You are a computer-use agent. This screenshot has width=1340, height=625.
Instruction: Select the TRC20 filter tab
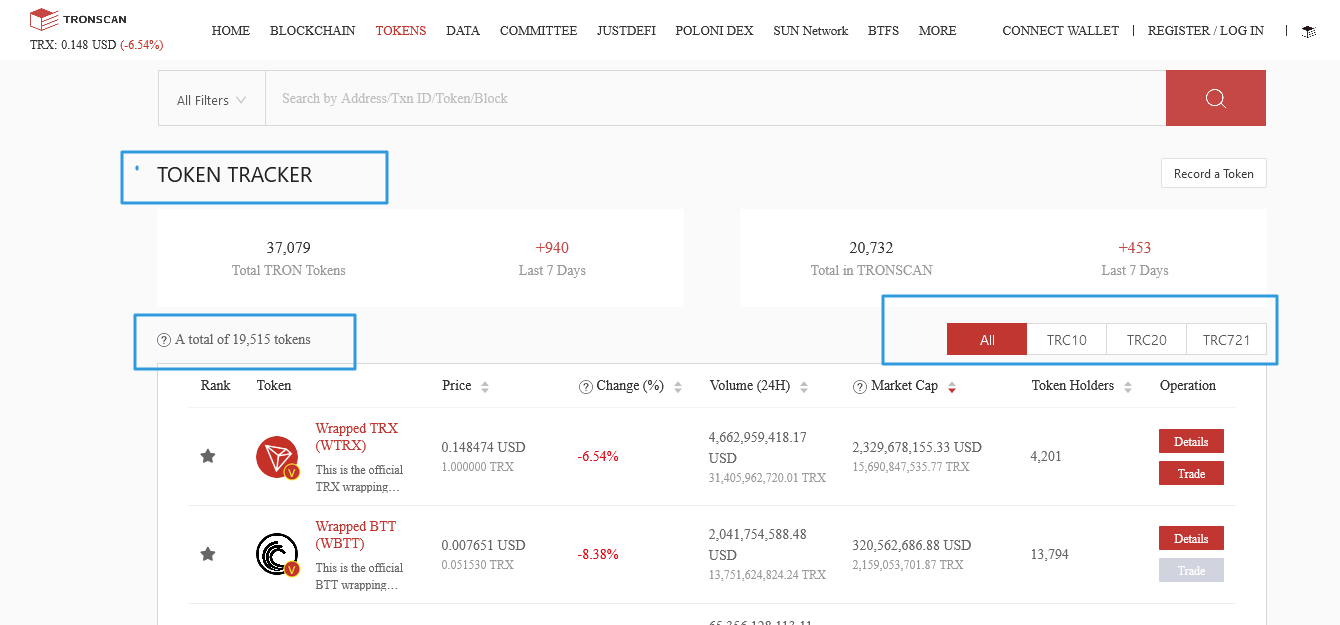[1147, 340]
